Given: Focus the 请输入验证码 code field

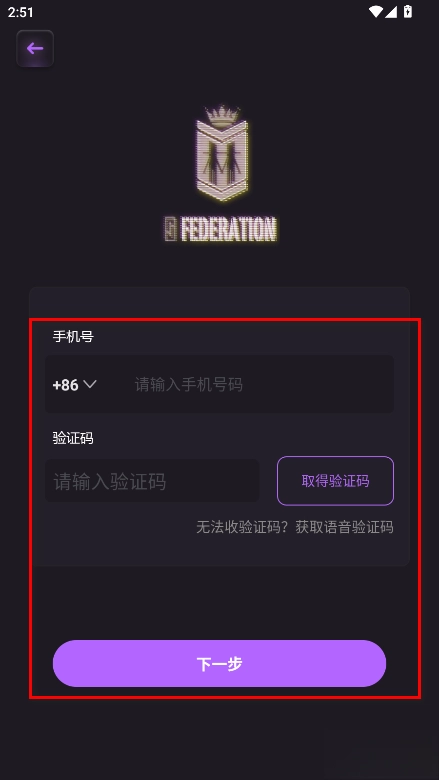Looking at the screenshot, I should [x=152, y=481].
